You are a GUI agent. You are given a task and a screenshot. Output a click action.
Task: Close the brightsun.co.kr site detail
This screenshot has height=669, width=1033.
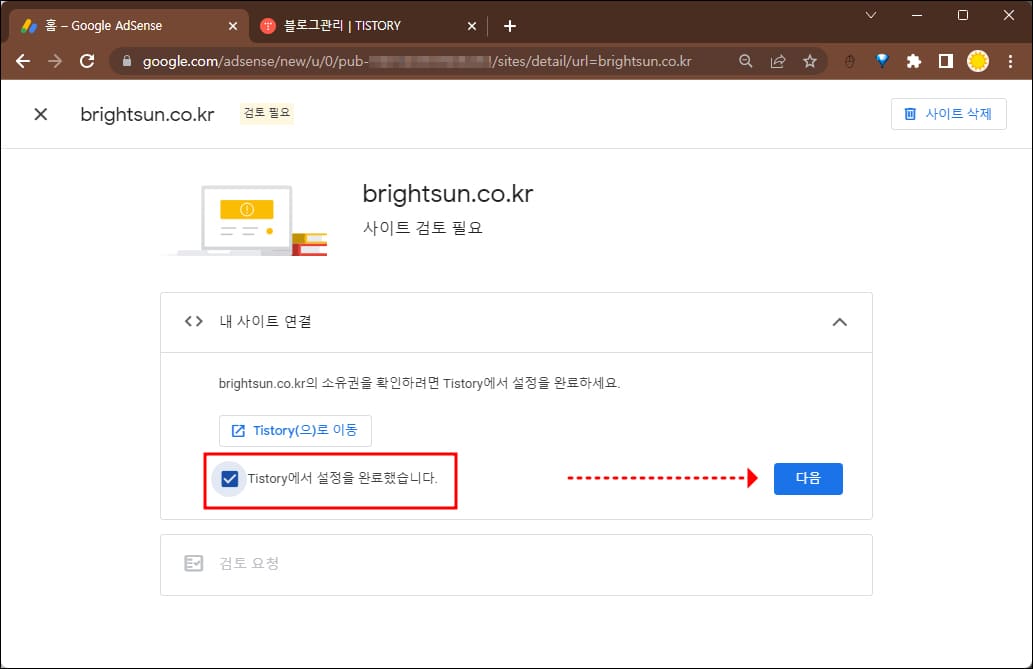coord(41,114)
